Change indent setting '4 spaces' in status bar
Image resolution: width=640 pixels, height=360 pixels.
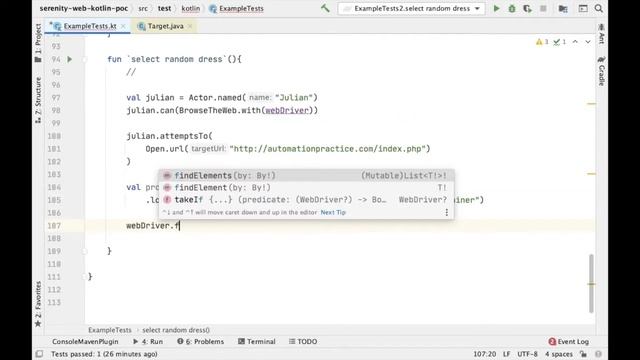[558, 354]
